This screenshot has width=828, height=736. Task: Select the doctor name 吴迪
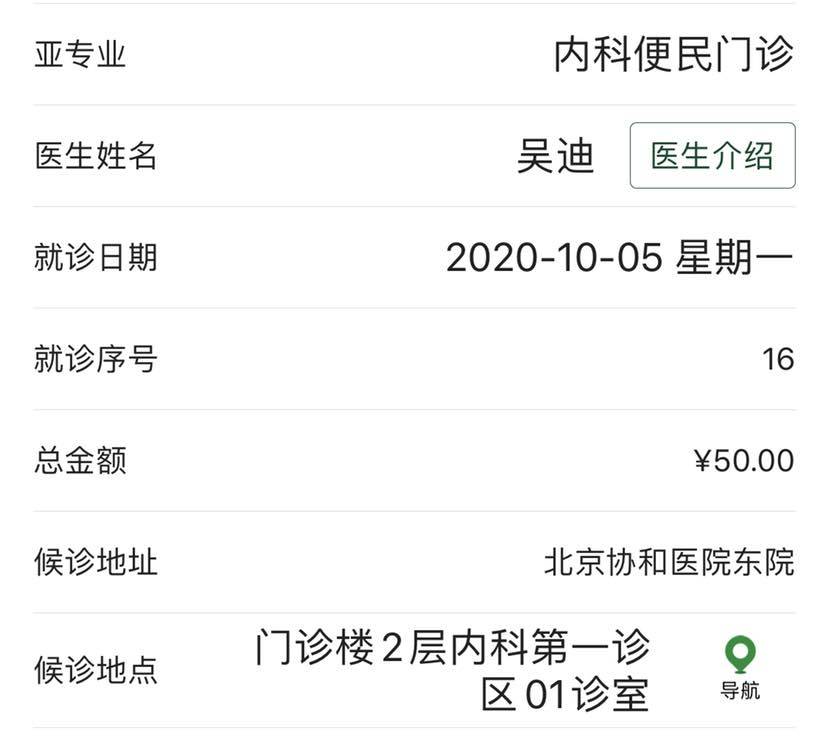(x=556, y=156)
